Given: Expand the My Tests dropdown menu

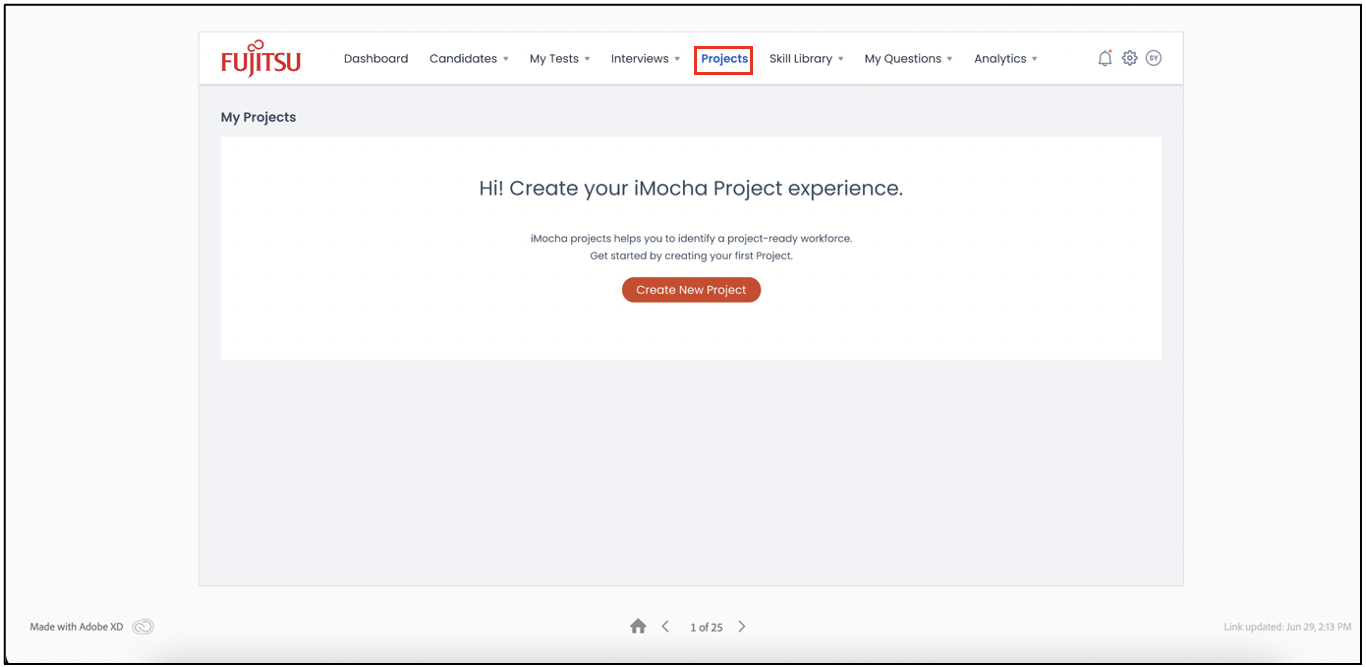Looking at the screenshot, I should [x=560, y=59].
